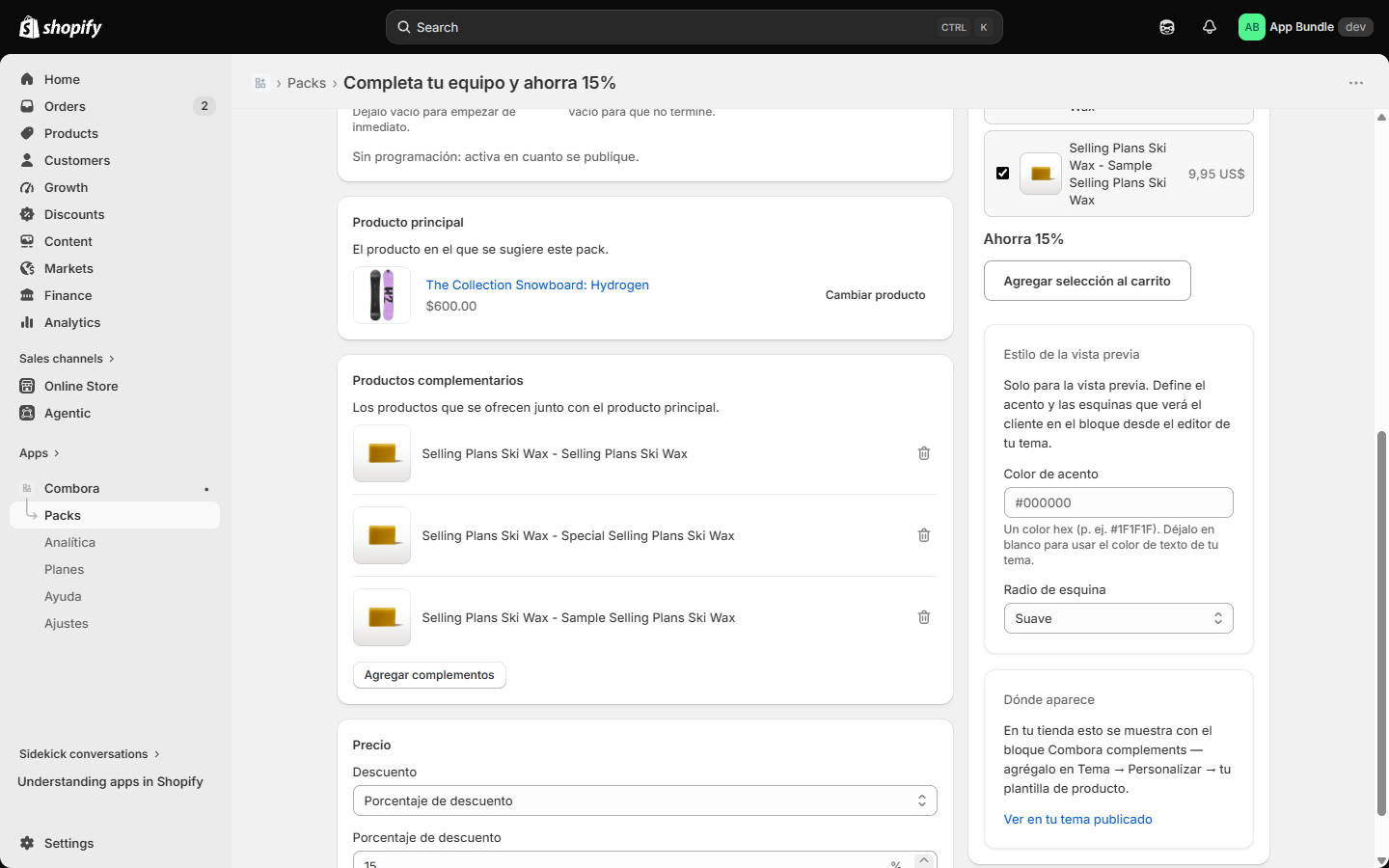Delete Sample Selling Plans Ski Wax row
The image size is (1389, 868).
924,617
